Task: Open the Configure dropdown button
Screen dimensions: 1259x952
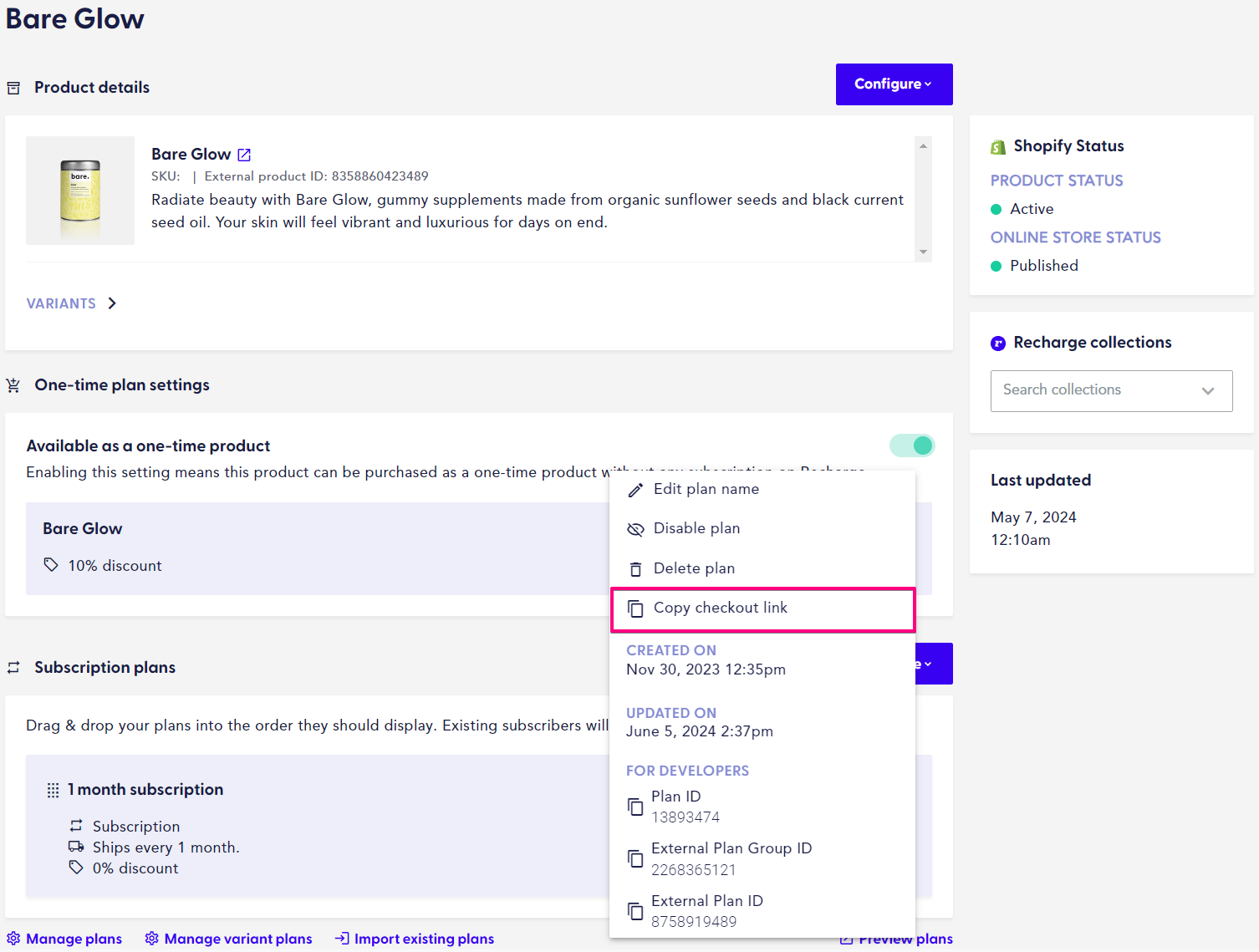Action: point(895,84)
